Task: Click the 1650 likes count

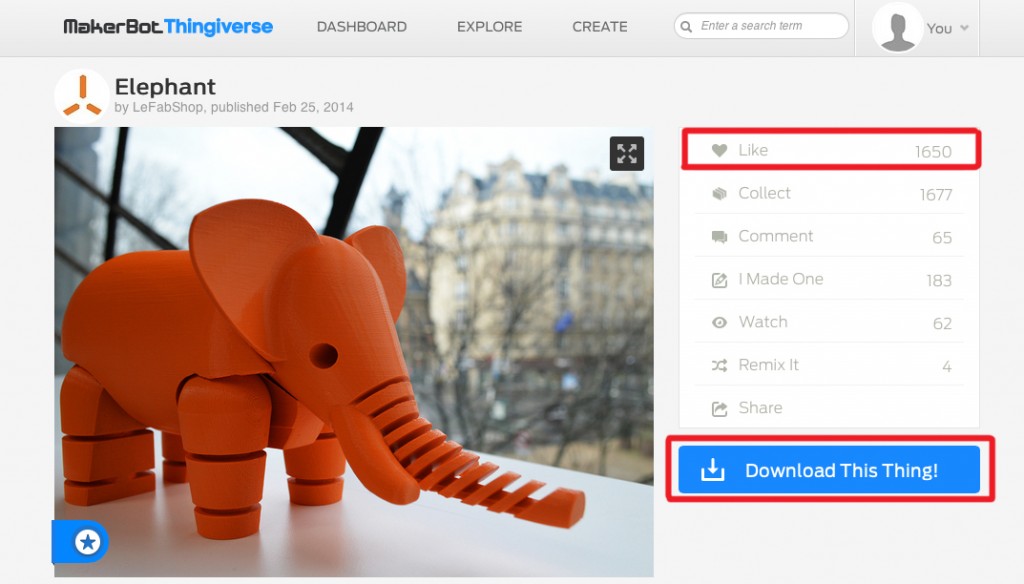Action: coord(933,152)
